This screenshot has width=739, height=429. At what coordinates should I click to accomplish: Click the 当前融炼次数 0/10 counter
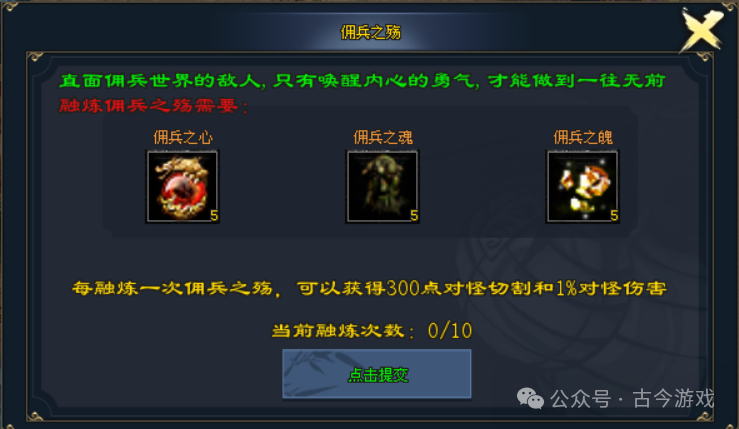[372, 330]
